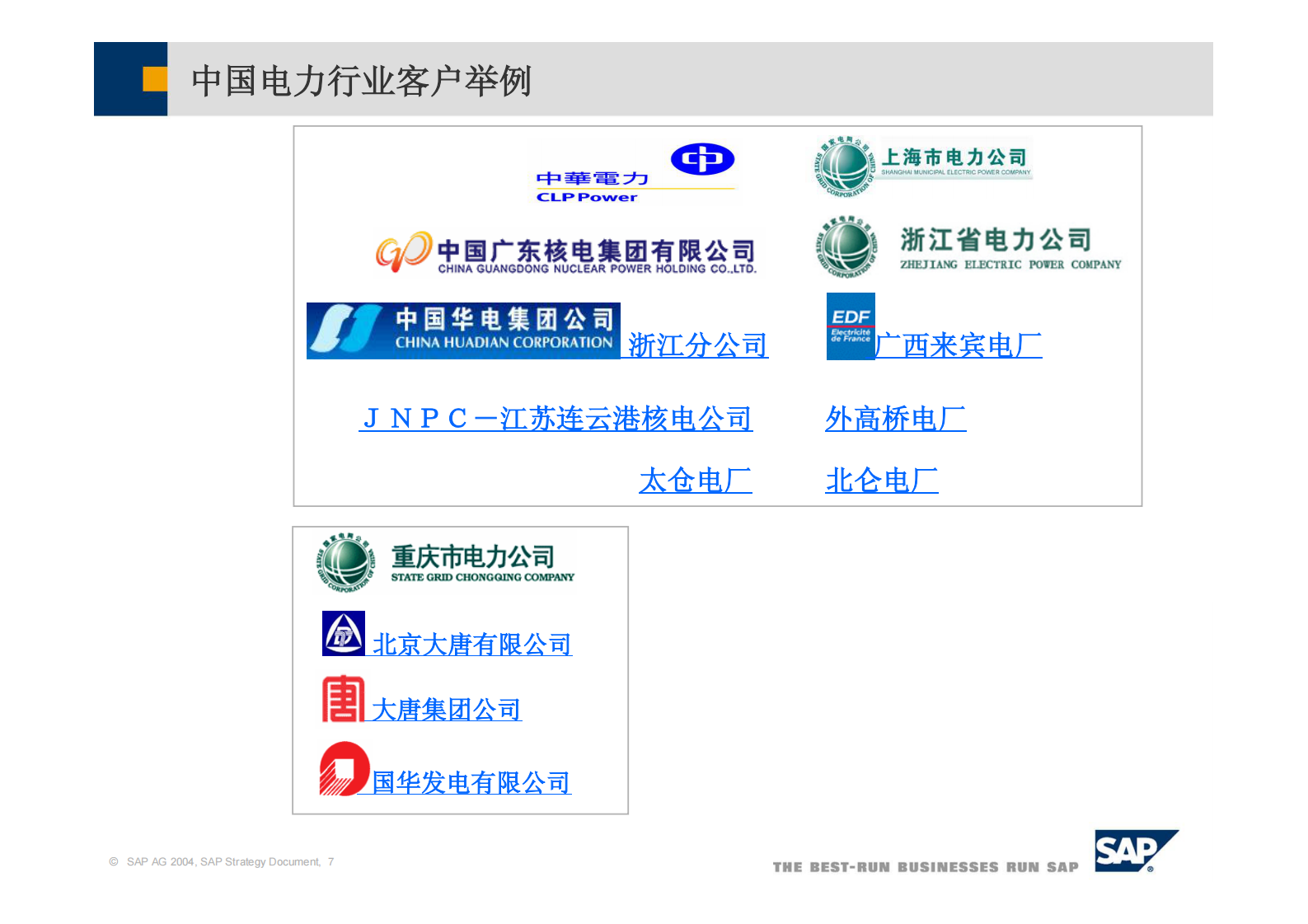Click the slide title 中国电力行业客户举例
This screenshot has height=924, width=1308.
[361, 81]
